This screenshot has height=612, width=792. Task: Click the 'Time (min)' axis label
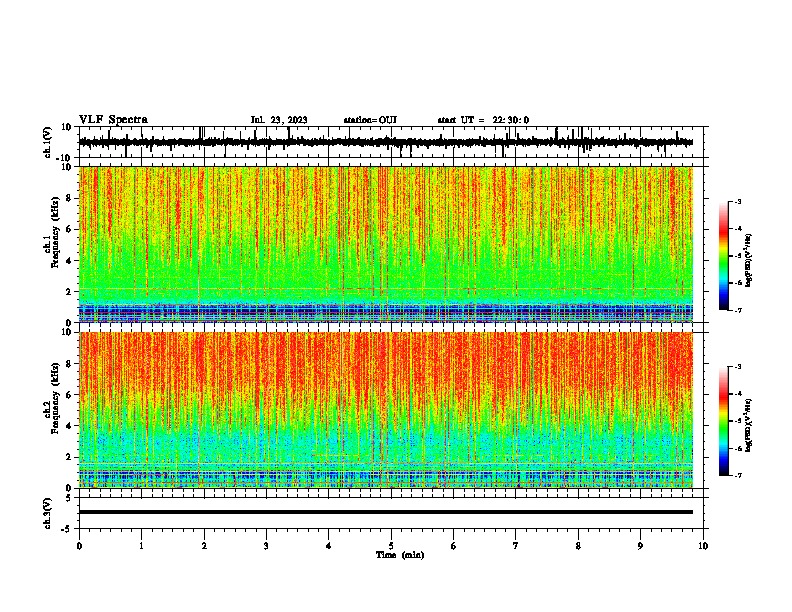(x=400, y=555)
